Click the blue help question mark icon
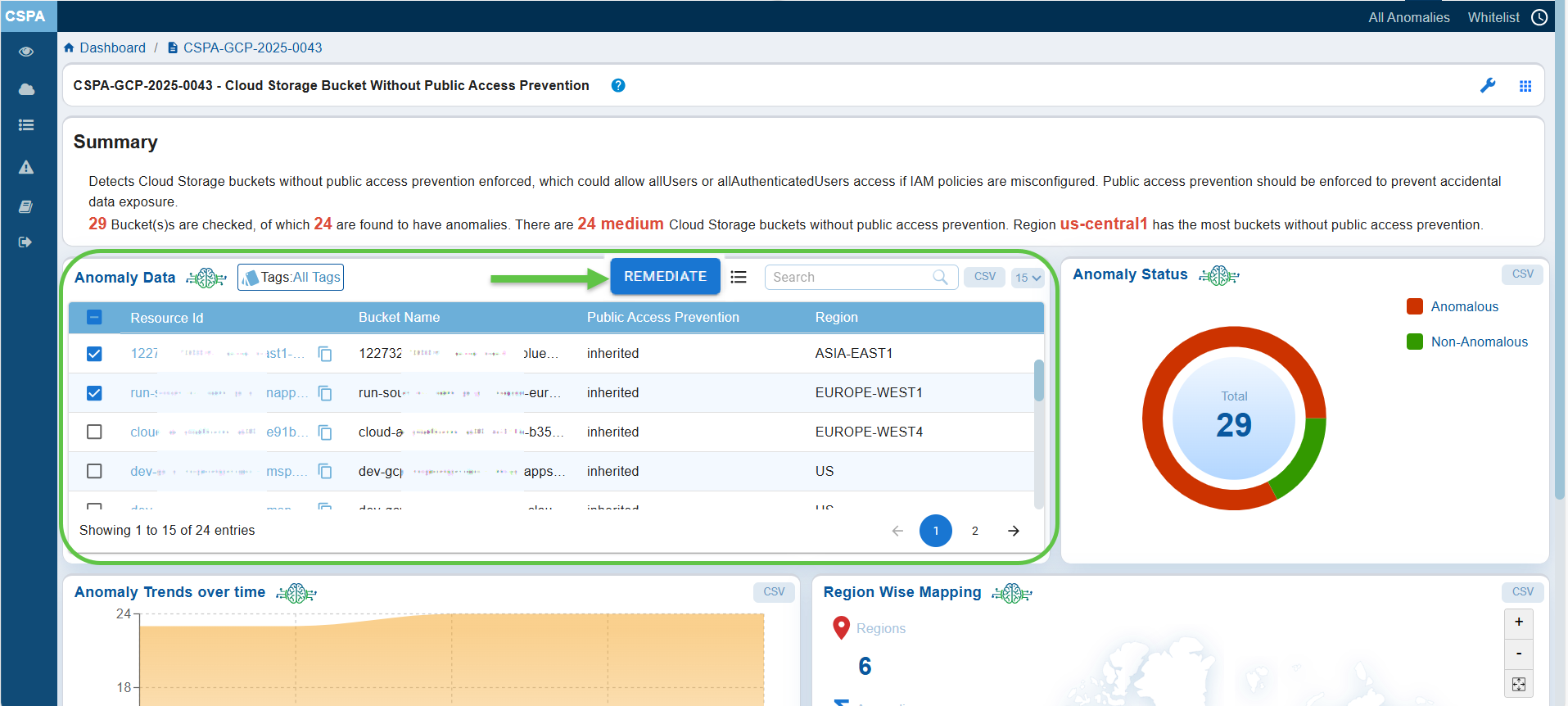 618,85
